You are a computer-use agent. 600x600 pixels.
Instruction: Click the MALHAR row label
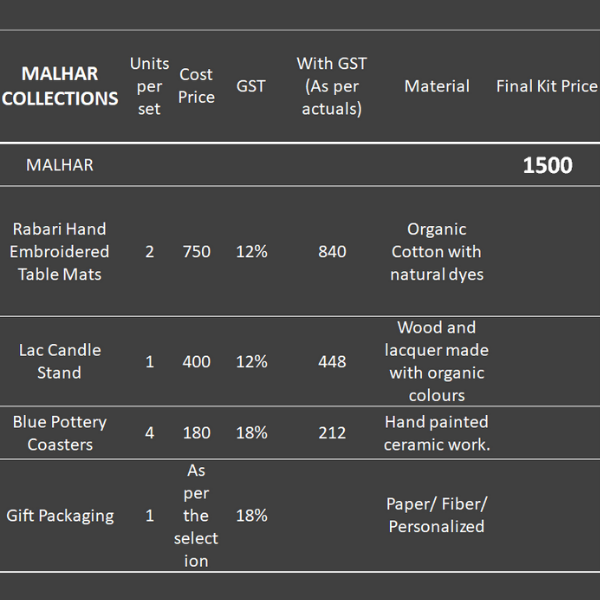click(x=60, y=165)
